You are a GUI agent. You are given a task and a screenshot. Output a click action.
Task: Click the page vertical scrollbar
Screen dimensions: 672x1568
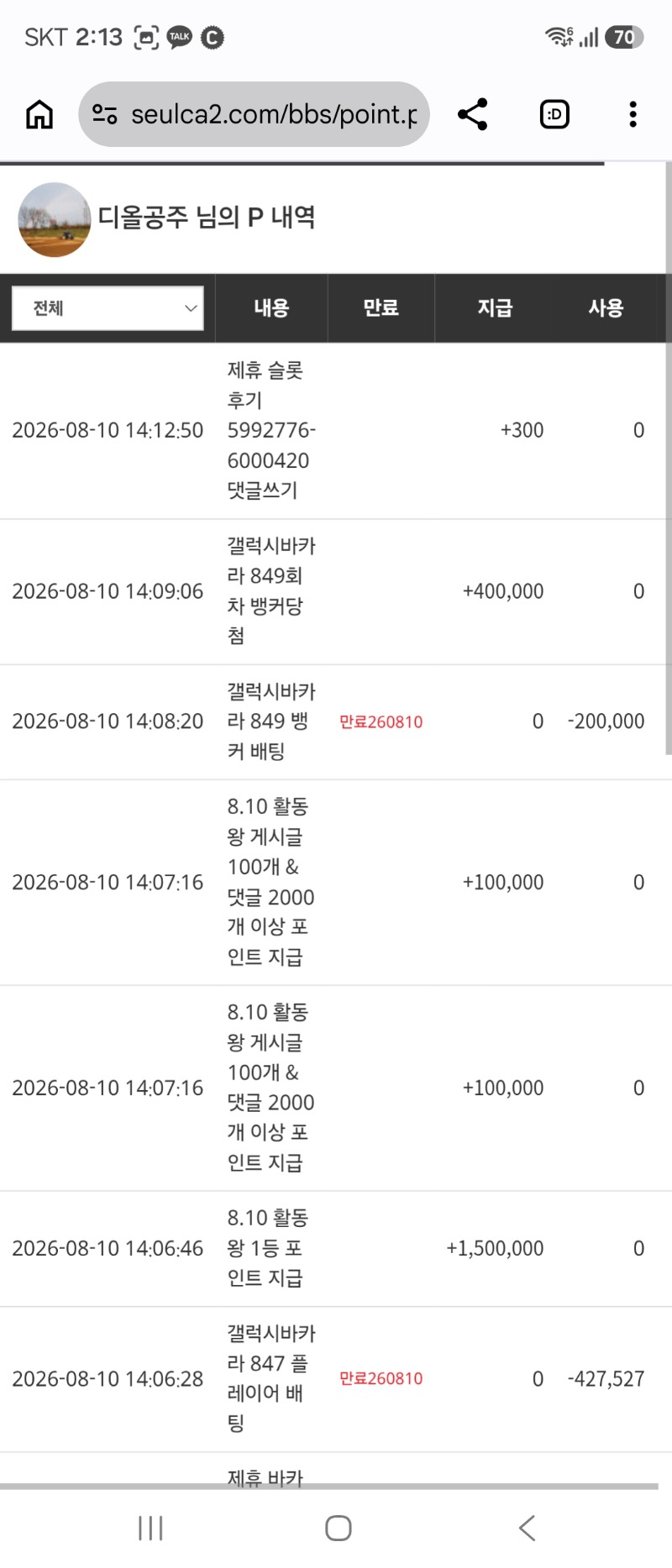tap(668, 459)
